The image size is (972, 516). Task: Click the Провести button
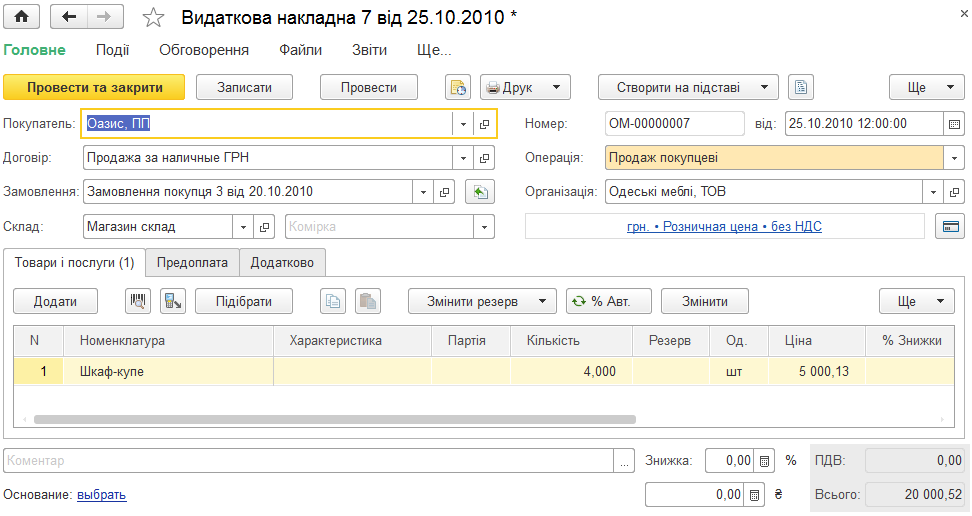(369, 87)
